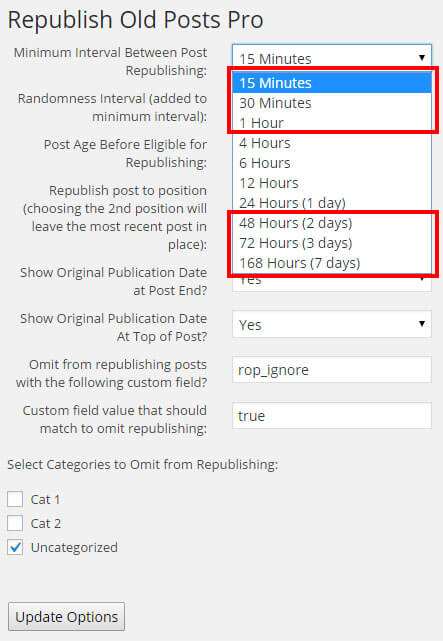Focus the rop_ignore custom field input
This screenshot has height=641, width=443.
[332, 370]
